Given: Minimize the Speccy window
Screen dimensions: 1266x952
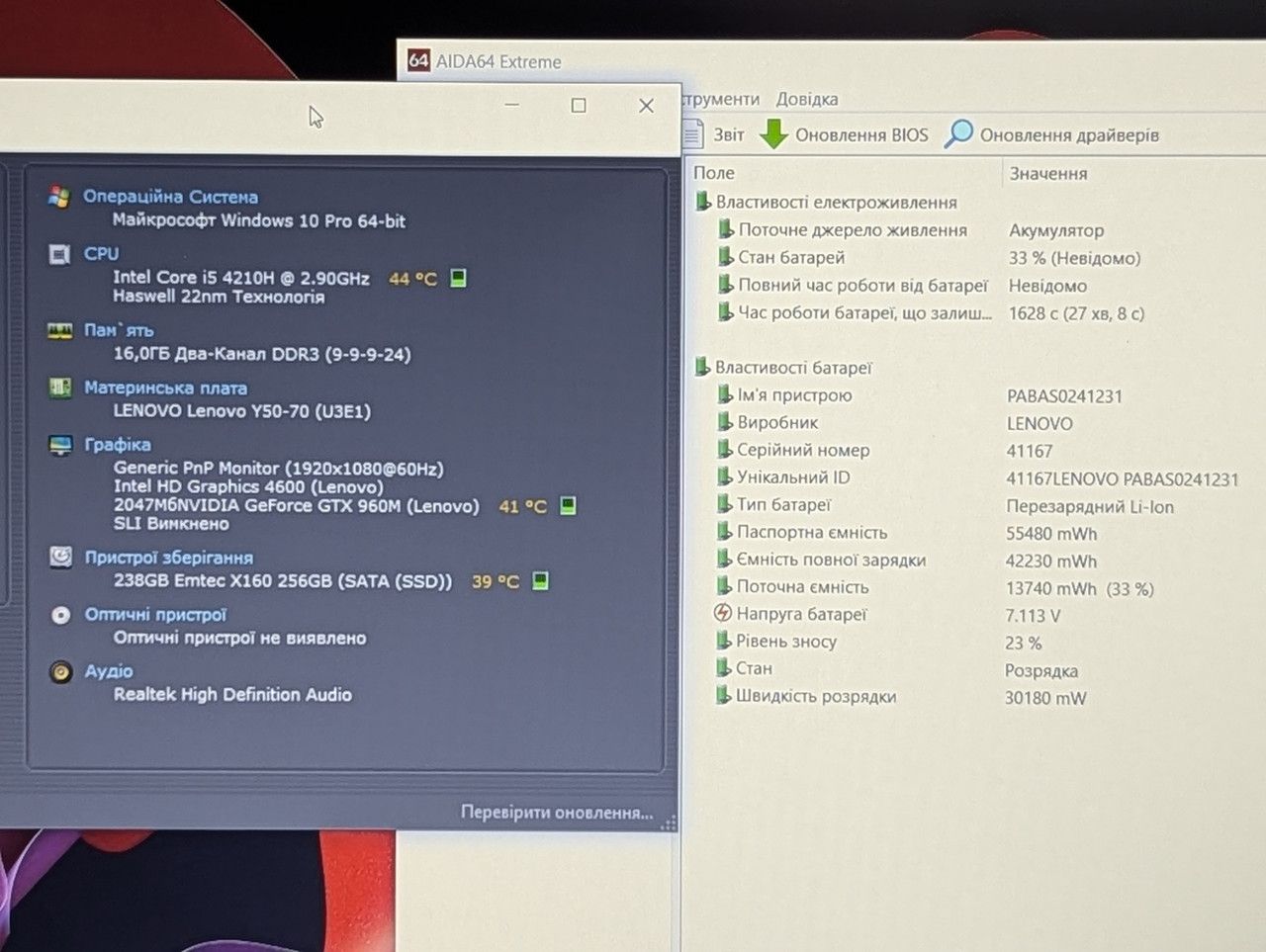Looking at the screenshot, I should click(511, 105).
